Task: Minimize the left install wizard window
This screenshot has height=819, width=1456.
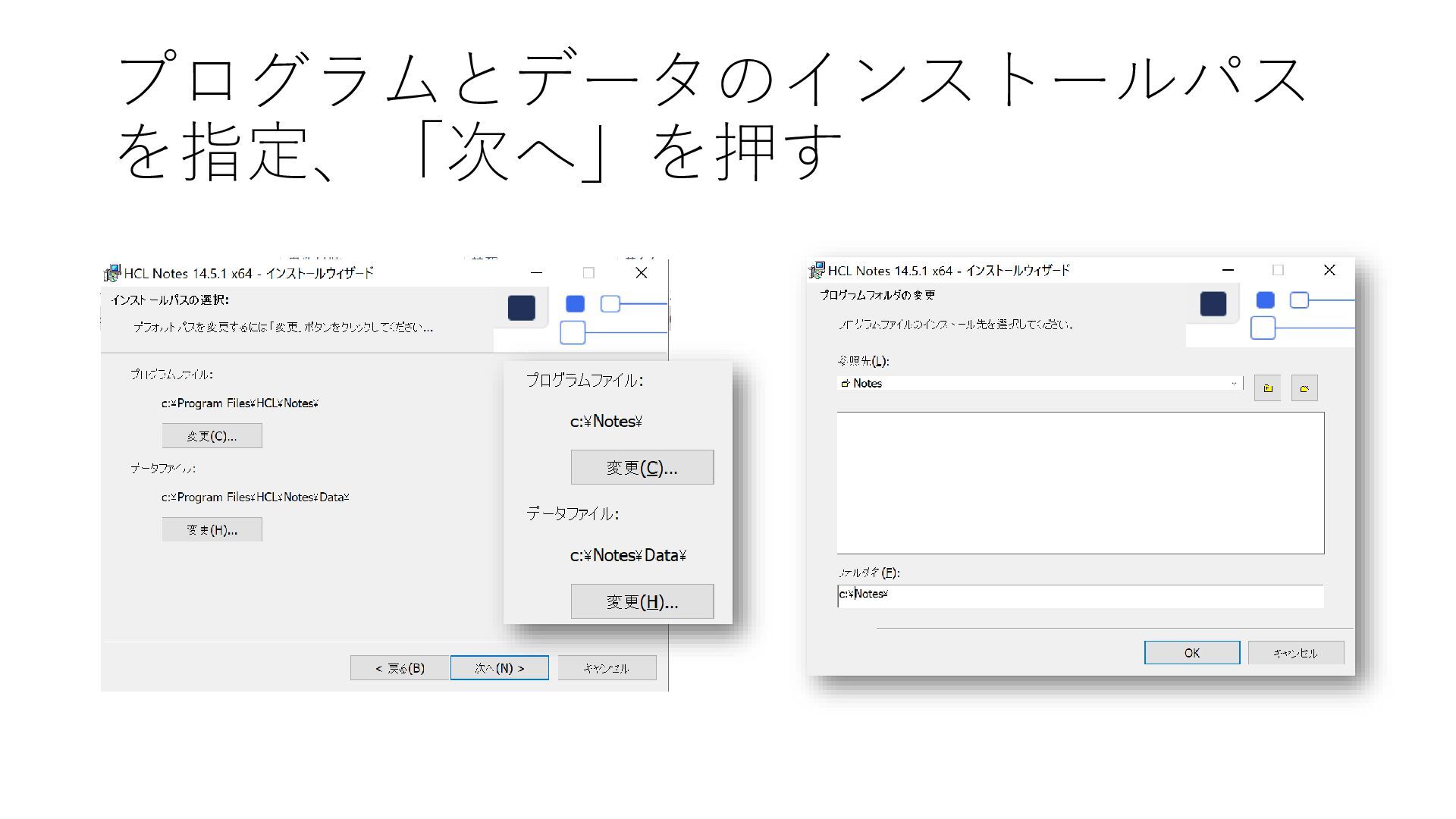Action: click(537, 273)
